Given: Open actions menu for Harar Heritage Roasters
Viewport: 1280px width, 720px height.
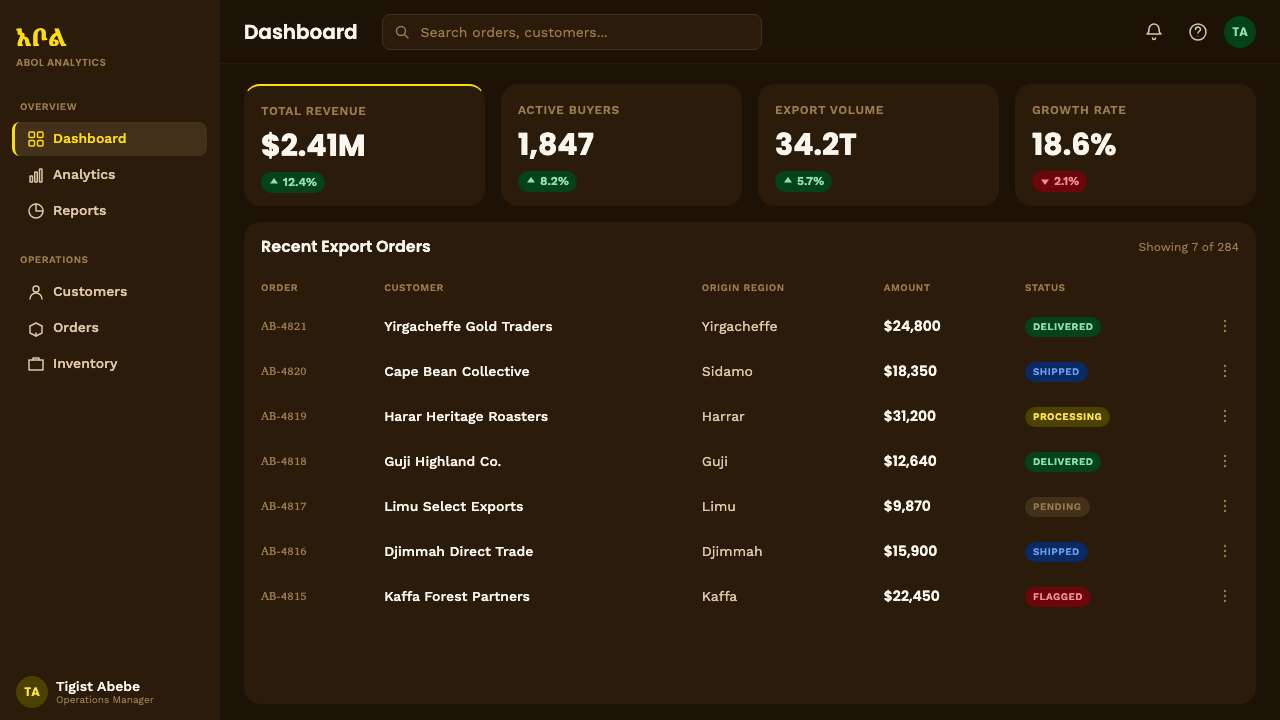Looking at the screenshot, I should [x=1225, y=416].
